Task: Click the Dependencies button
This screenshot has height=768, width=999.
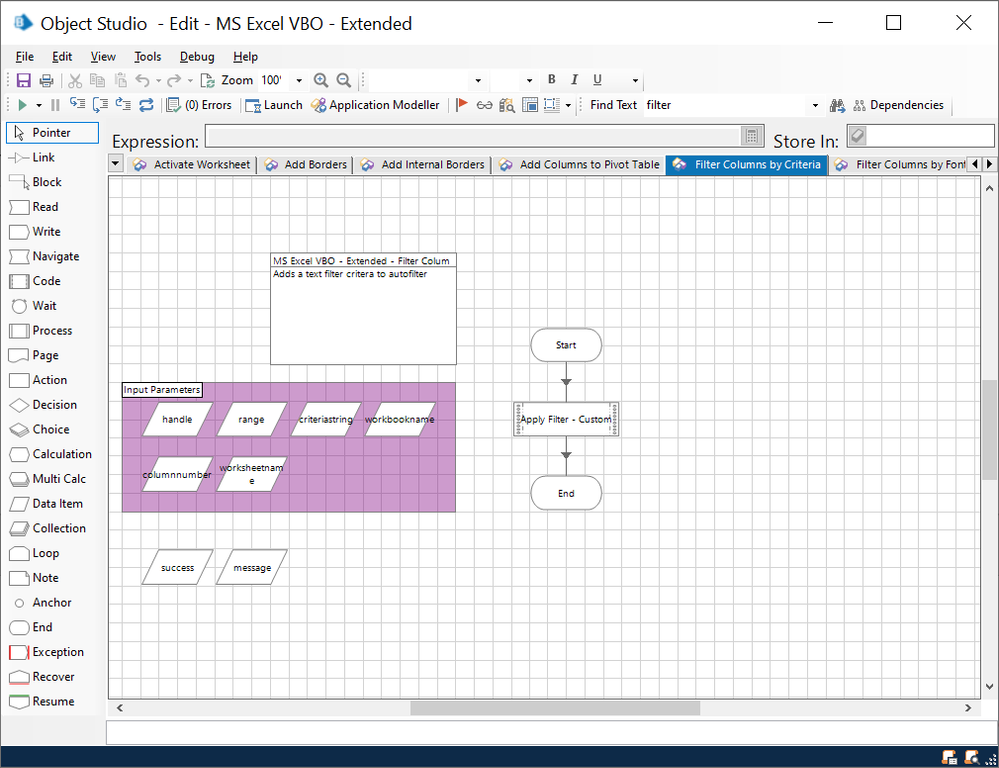Action: coord(898,105)
